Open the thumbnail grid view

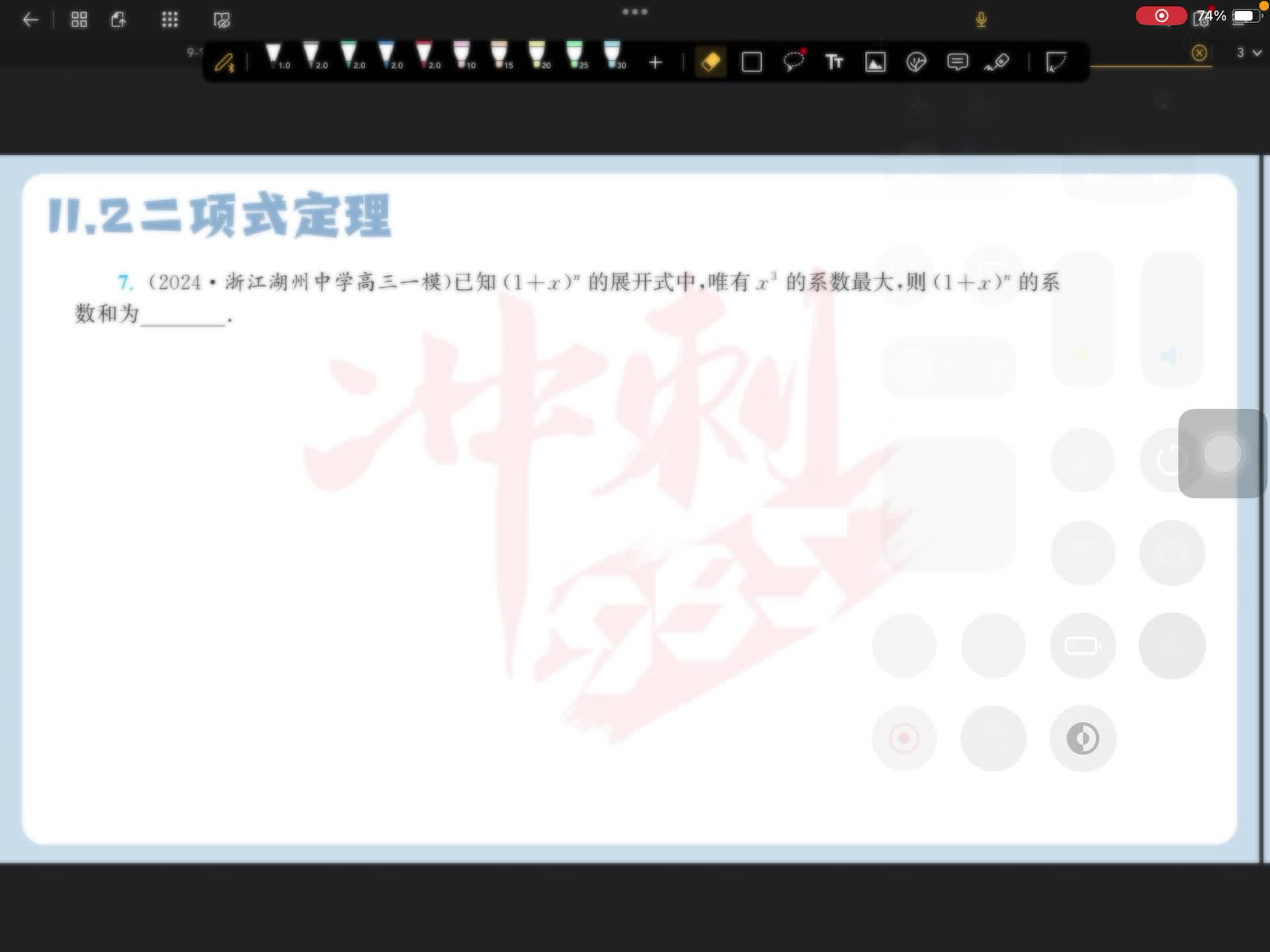coord(79,20)
